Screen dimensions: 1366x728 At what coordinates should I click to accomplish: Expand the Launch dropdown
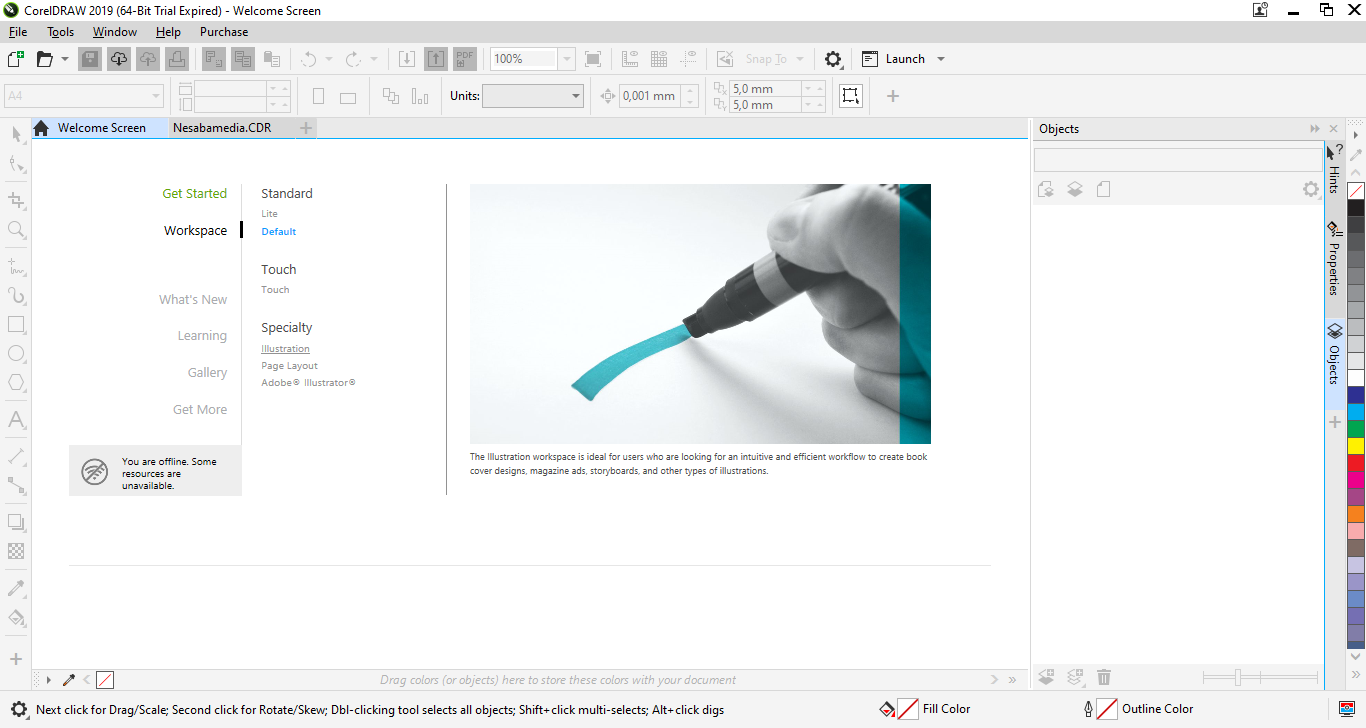(x=940, y=59)
